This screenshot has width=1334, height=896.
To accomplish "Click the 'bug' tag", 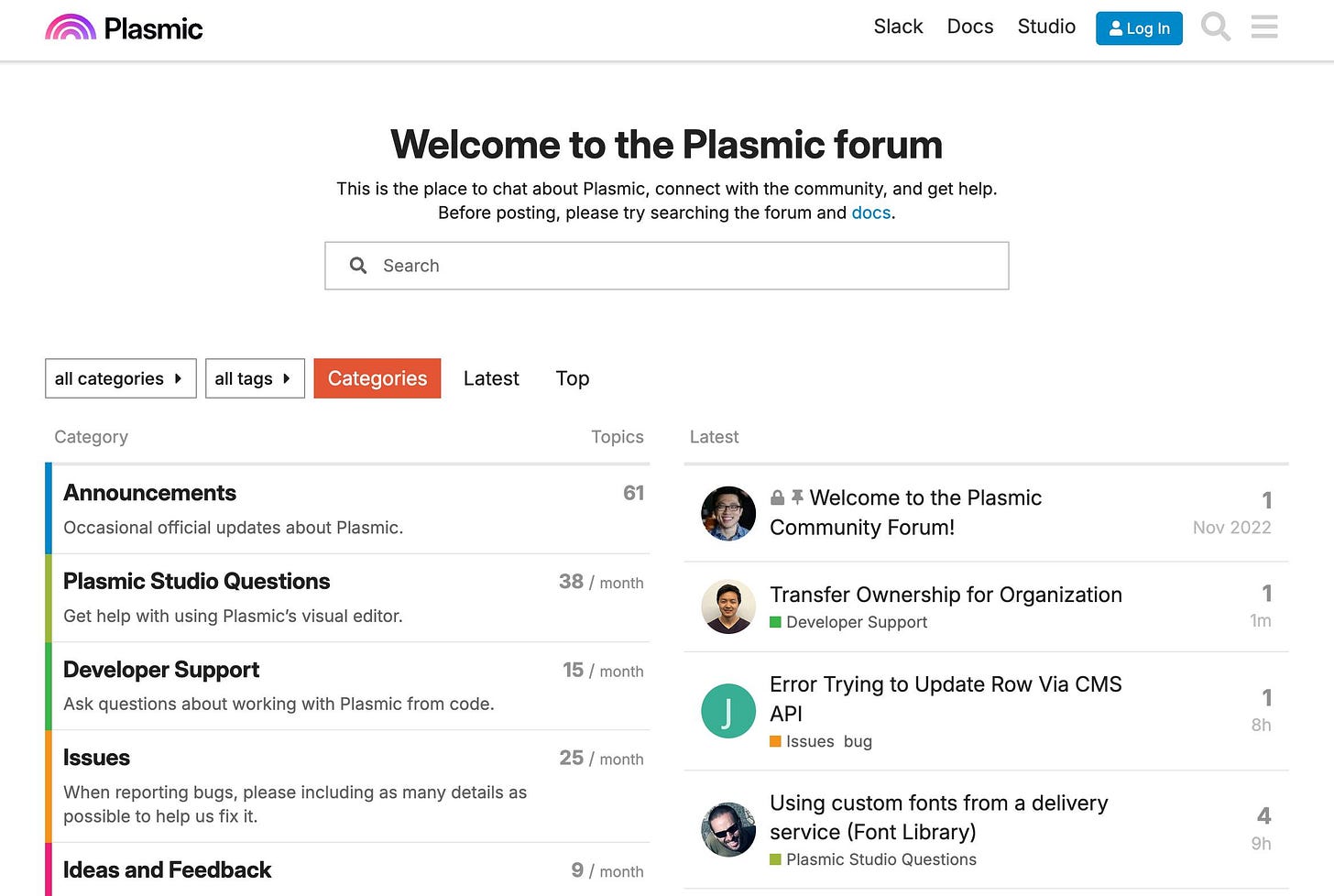I will pyautogui.click(x=858, y=741).
